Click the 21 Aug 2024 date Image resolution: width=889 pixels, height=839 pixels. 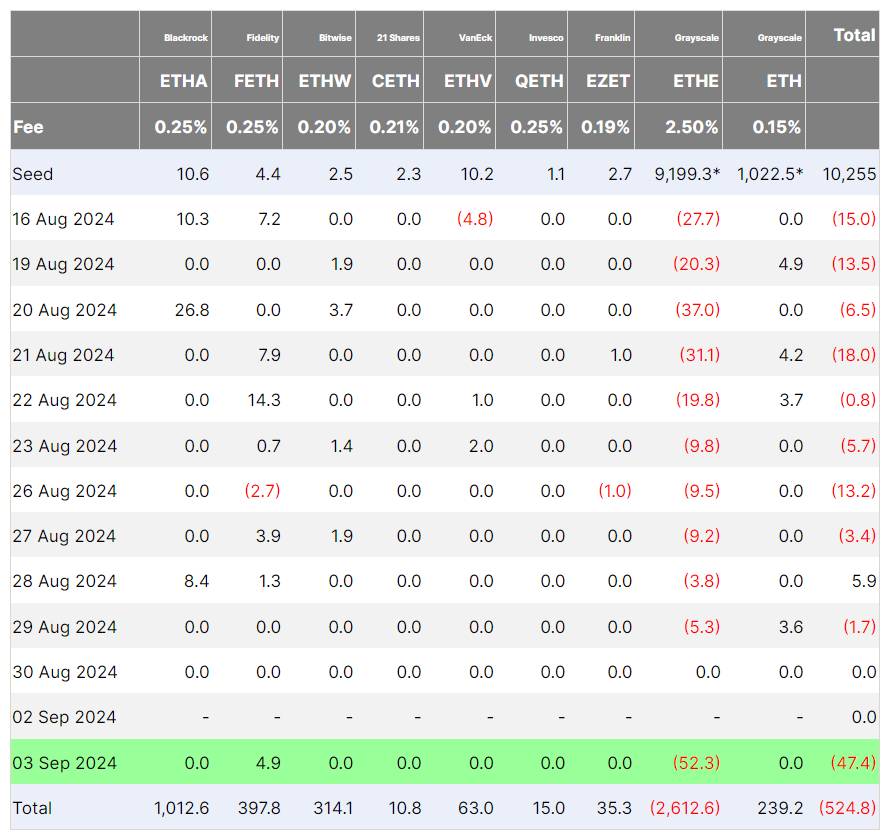click(64, 355)
